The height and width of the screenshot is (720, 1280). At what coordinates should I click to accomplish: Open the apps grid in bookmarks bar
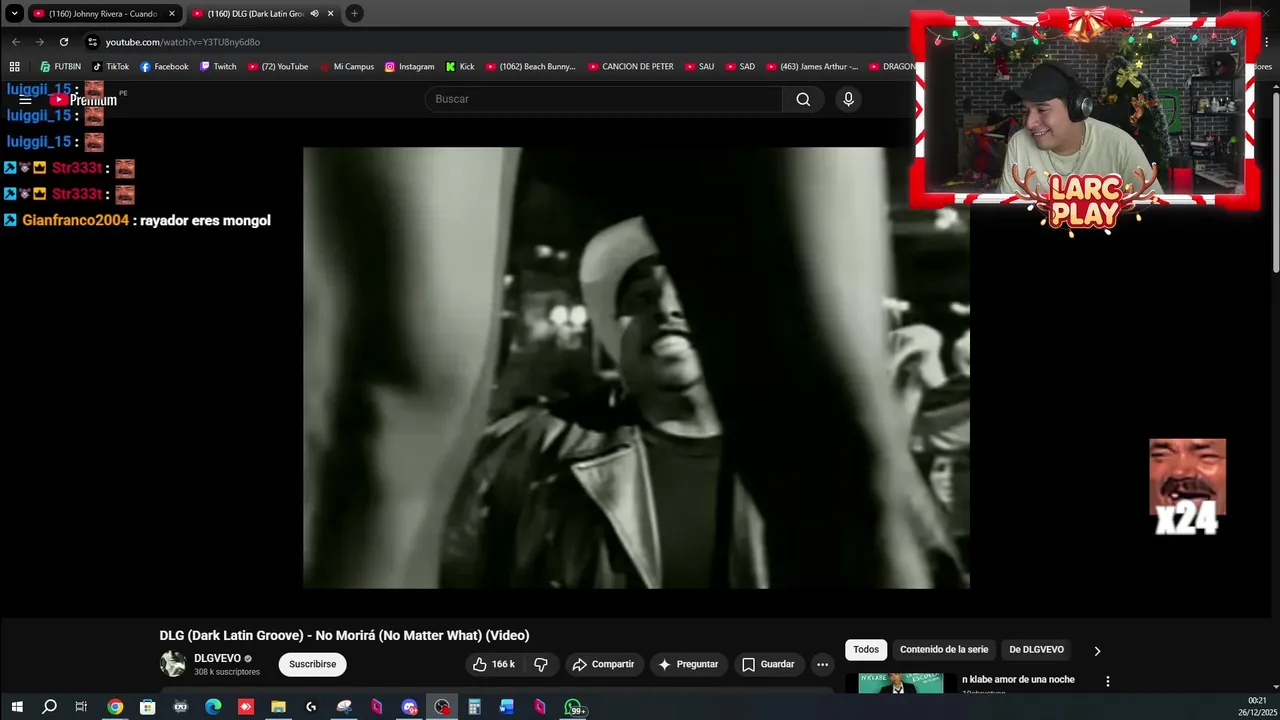pos(14,66)
